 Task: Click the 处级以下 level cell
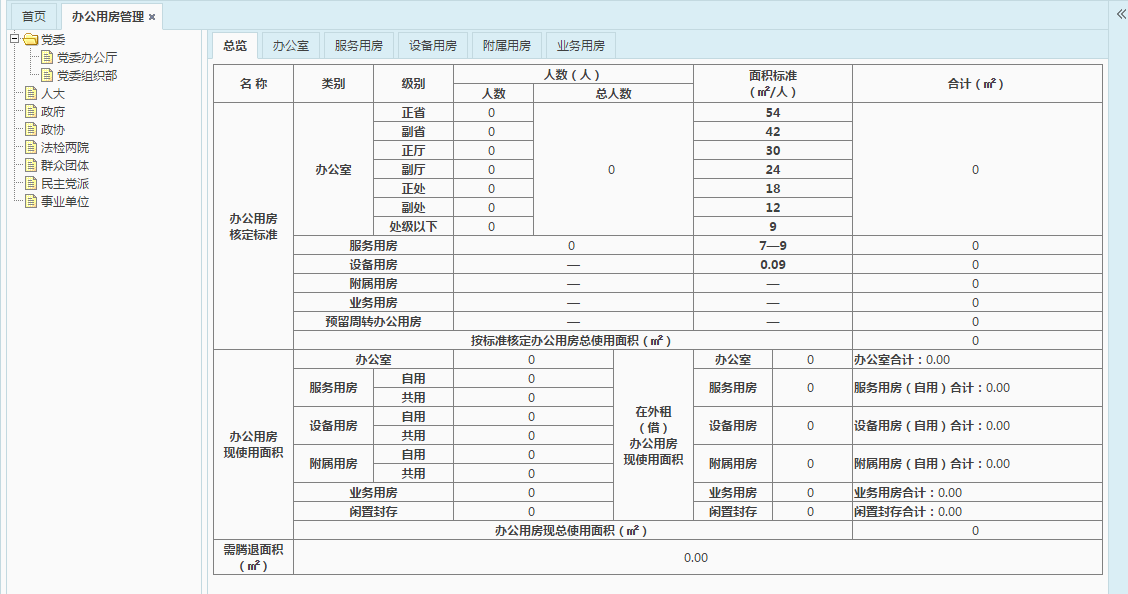pos(413,227)
